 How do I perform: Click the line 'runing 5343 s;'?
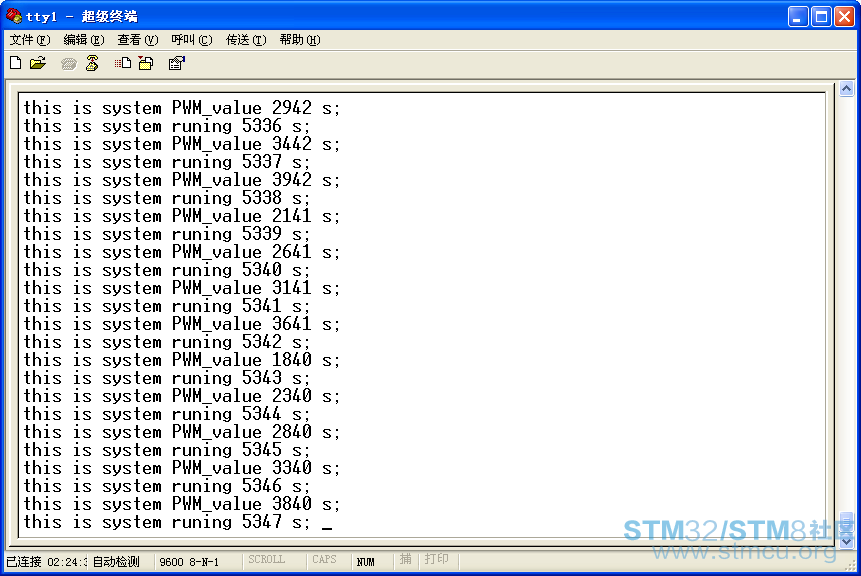point(167,378)
